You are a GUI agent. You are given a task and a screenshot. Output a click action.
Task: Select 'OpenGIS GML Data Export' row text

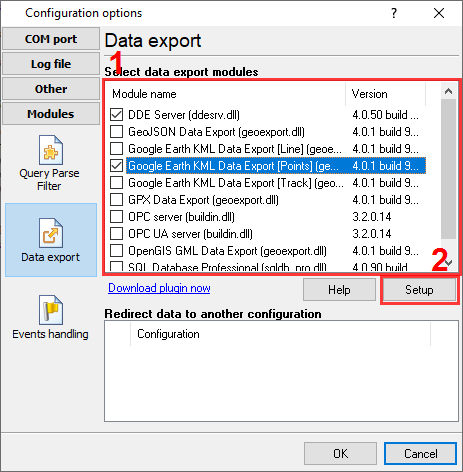227,251
